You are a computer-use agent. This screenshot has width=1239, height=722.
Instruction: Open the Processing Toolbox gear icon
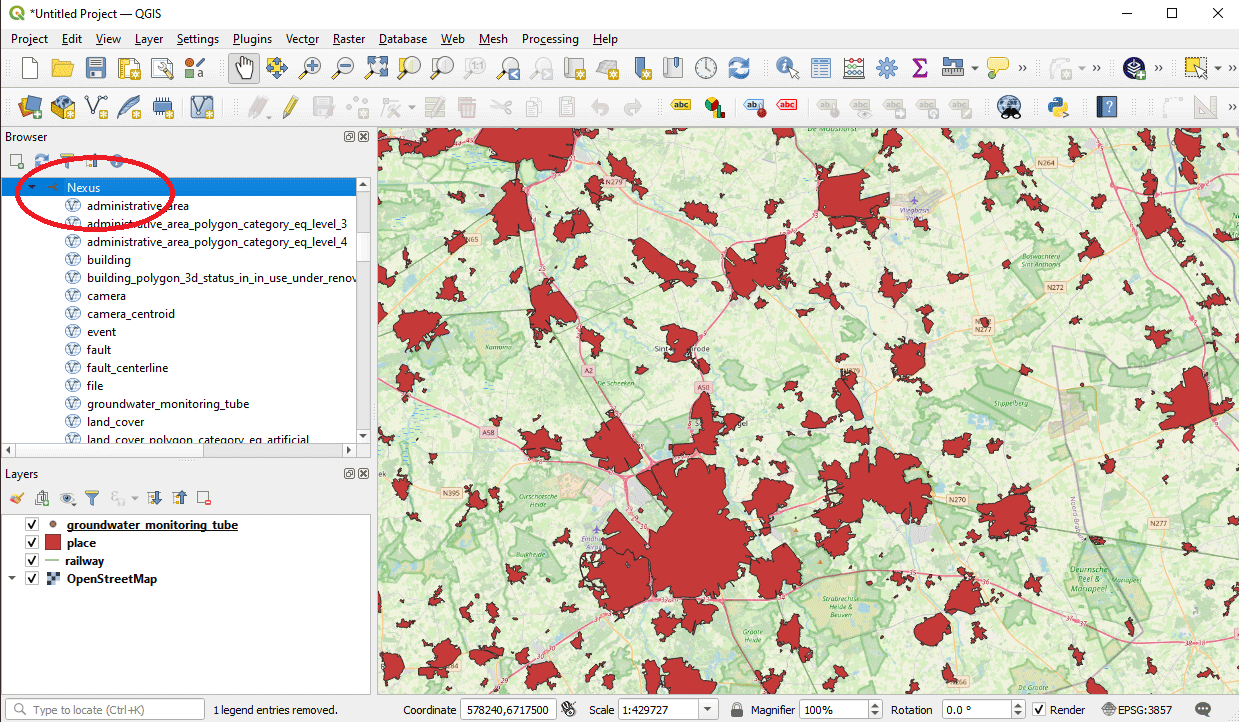coord(887,68)
